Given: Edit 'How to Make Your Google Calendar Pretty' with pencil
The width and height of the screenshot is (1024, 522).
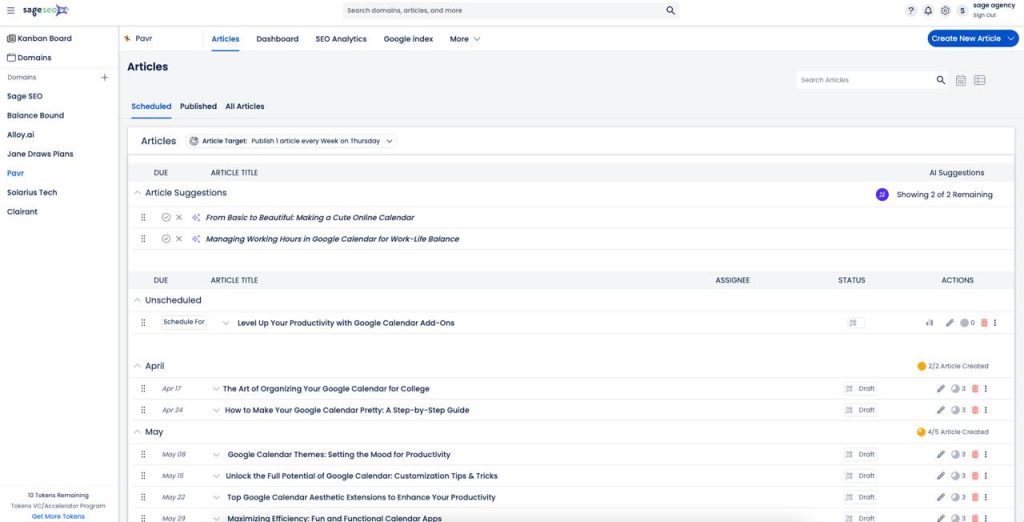Looking at the screenshot, I should tap(940, 410).
